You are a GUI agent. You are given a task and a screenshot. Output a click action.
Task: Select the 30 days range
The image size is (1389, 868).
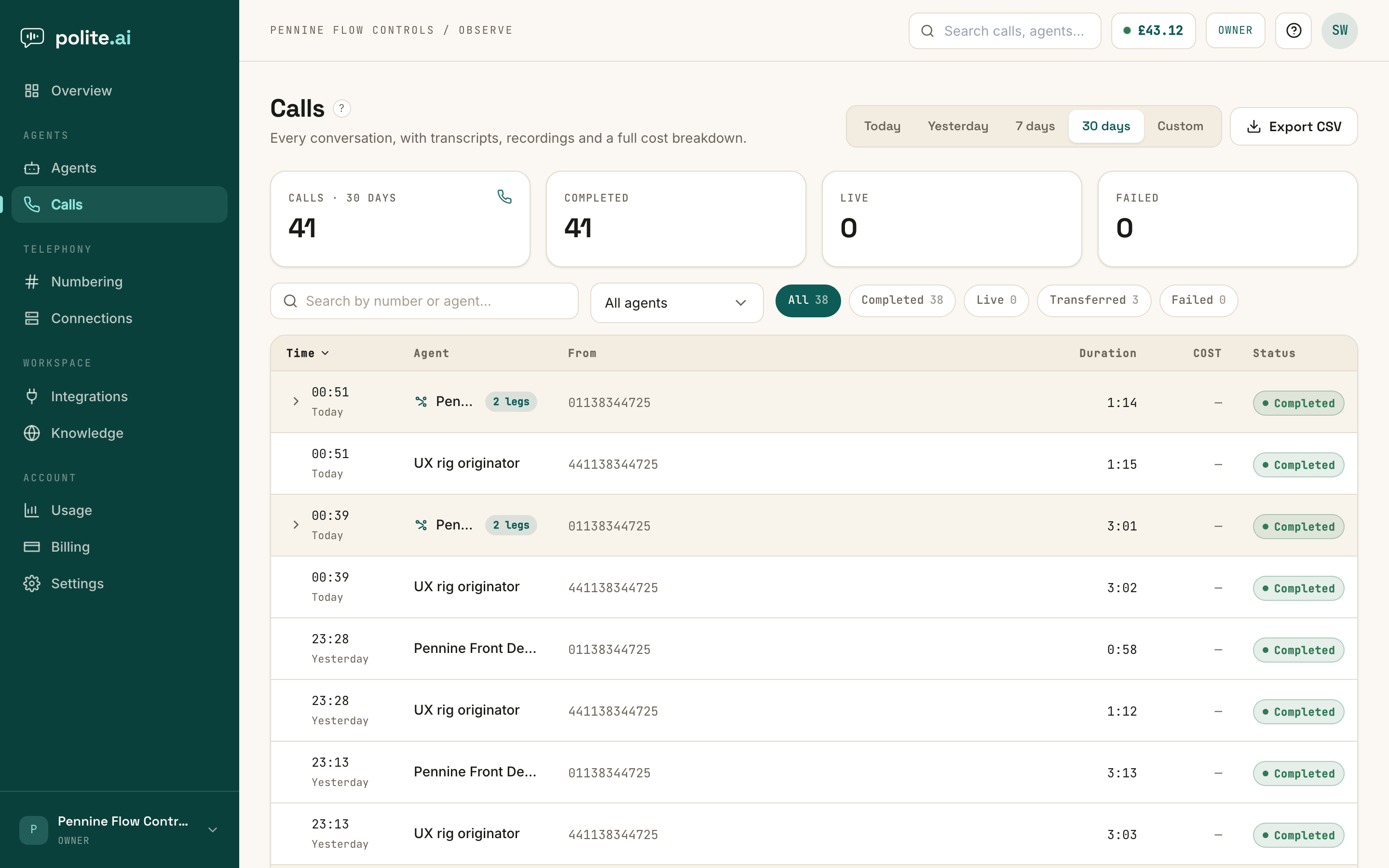tap(1106, 126)
